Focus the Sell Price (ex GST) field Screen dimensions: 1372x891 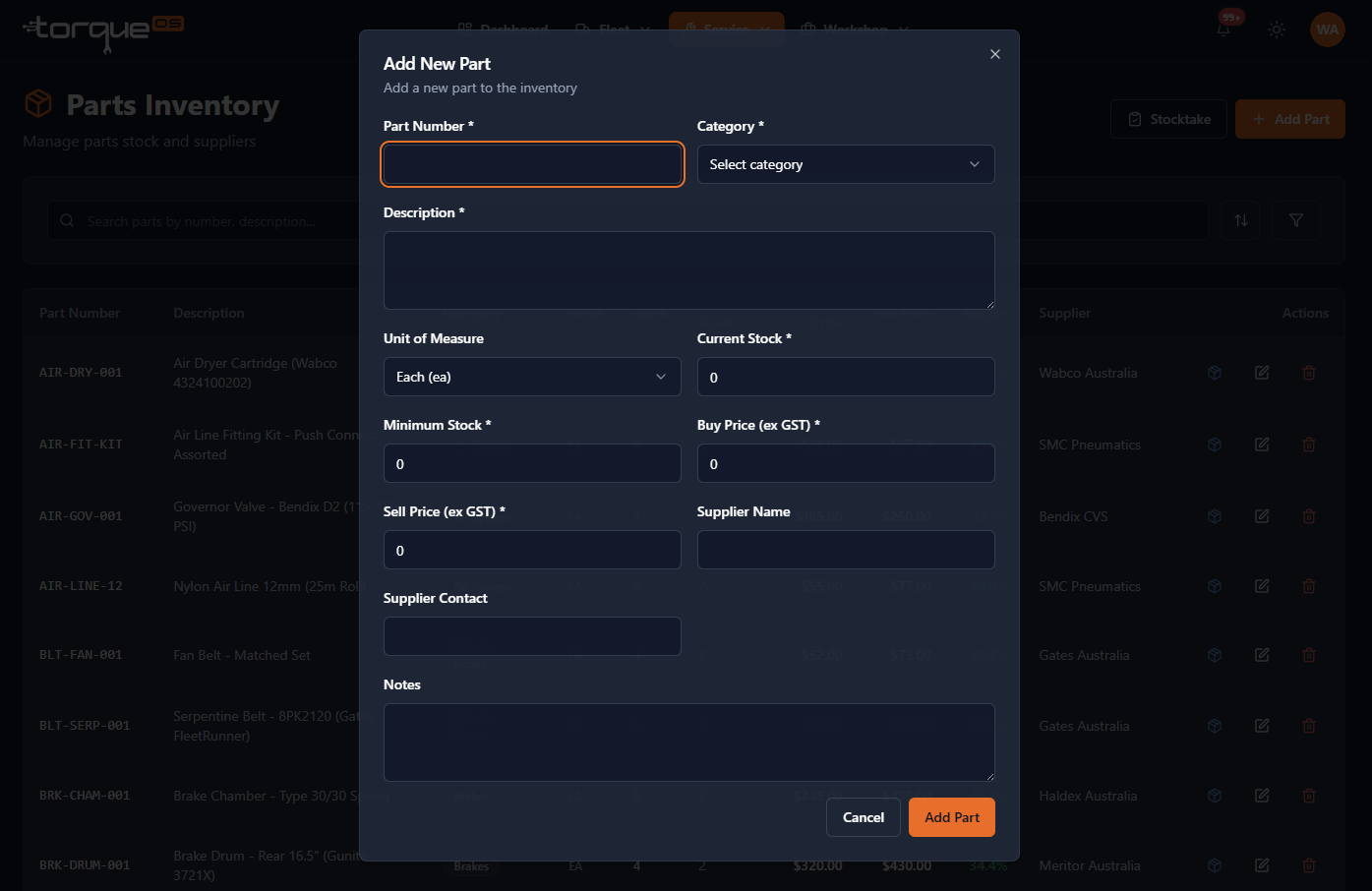(x=532, y=550)
